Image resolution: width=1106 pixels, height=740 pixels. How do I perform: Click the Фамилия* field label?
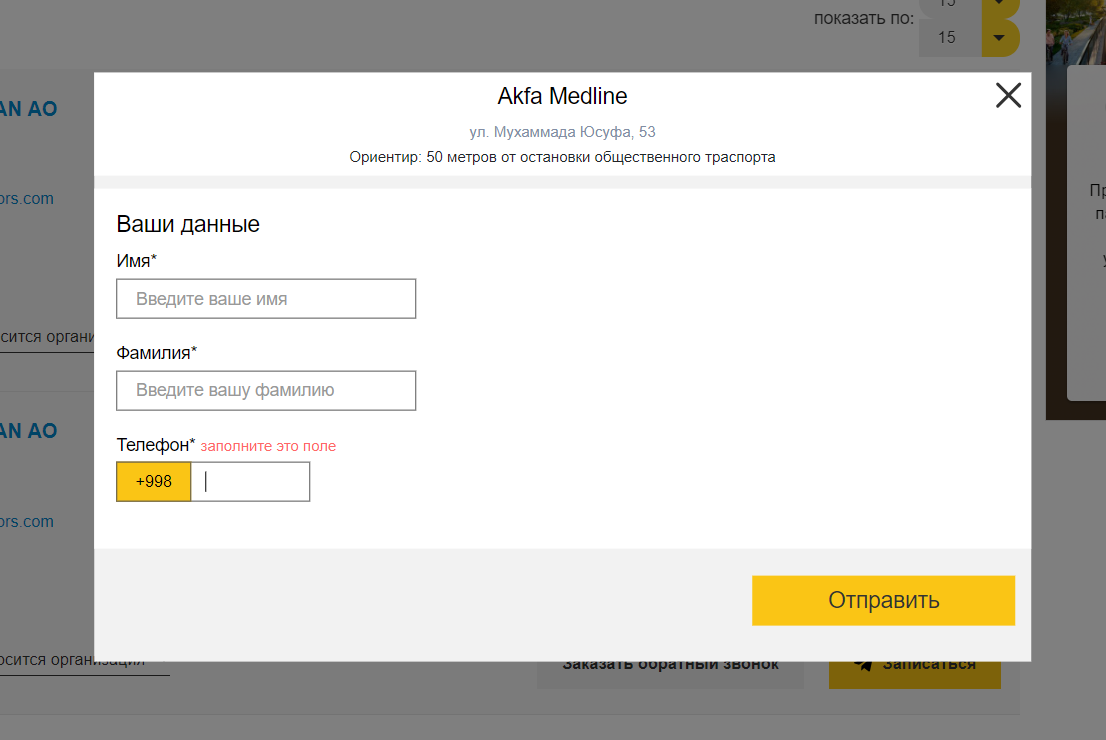157,353
